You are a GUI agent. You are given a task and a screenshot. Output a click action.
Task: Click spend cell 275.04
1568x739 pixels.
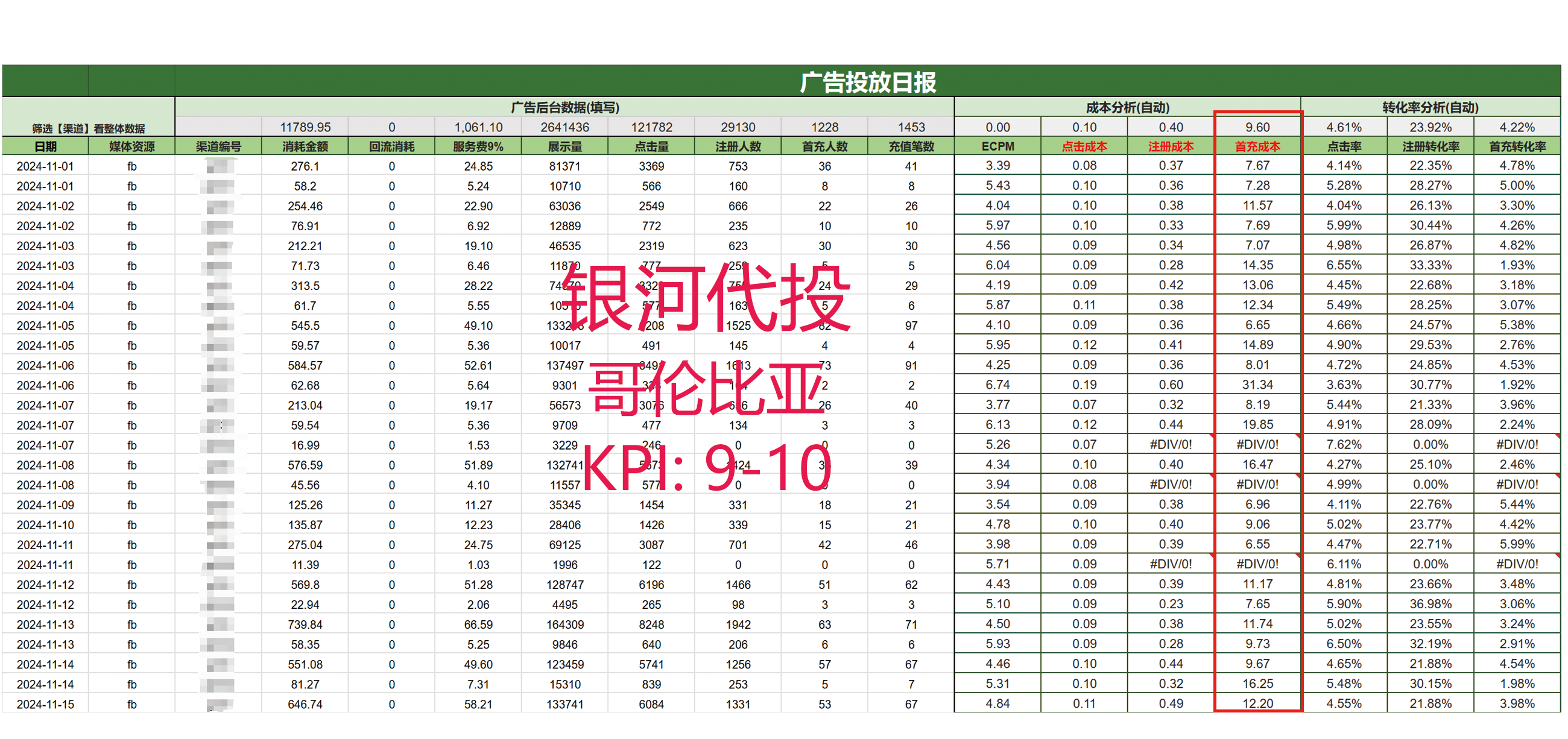[x=305, y=545]
